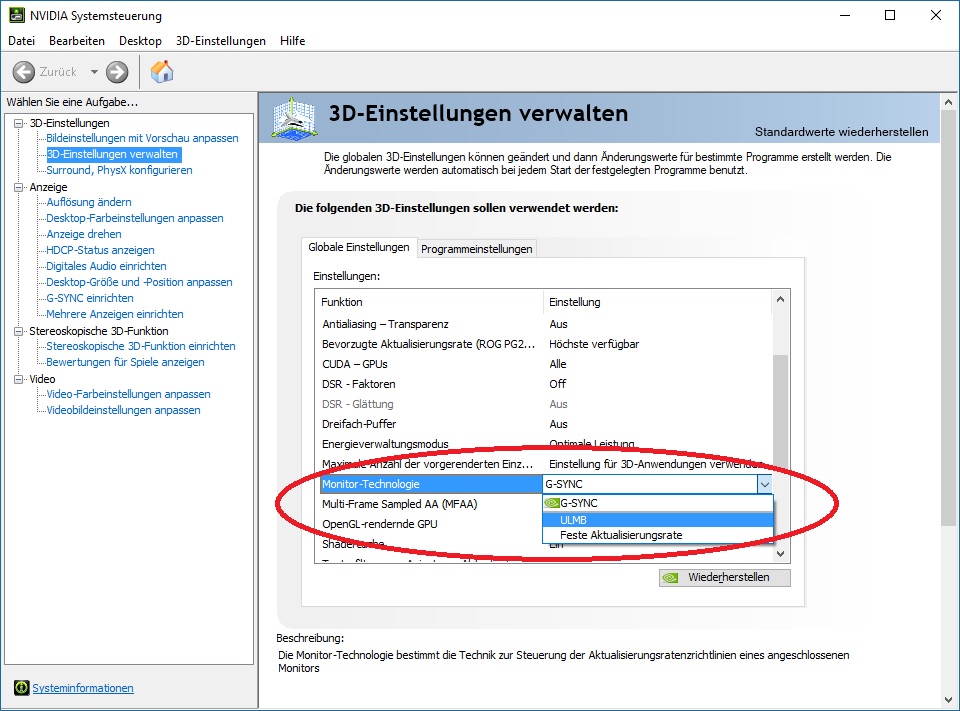Open Auflösung ändern
This screenshot has height=711, width=960.
coord(89,201)
